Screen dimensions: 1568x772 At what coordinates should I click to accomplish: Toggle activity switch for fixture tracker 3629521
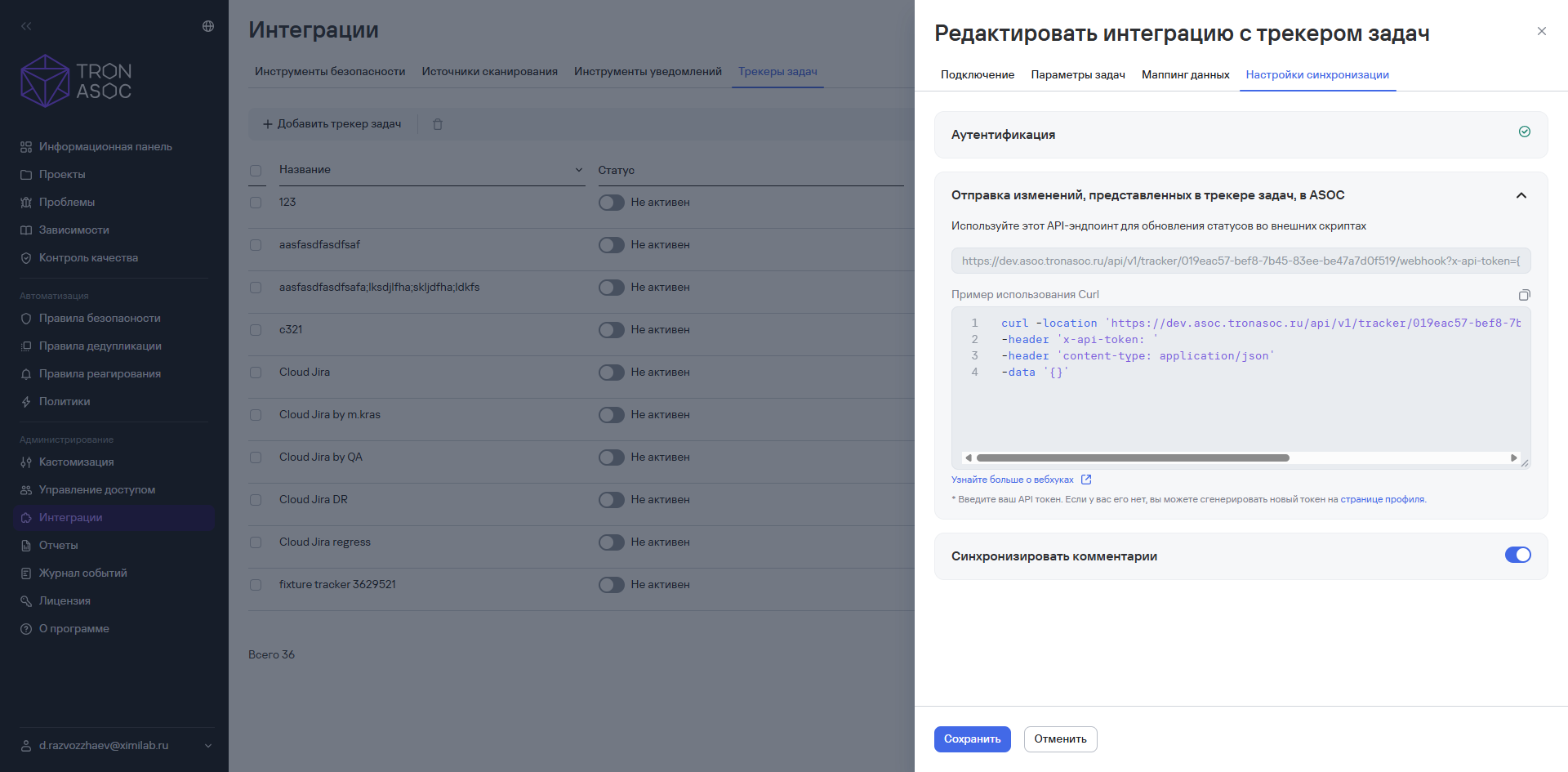point(612,585)
